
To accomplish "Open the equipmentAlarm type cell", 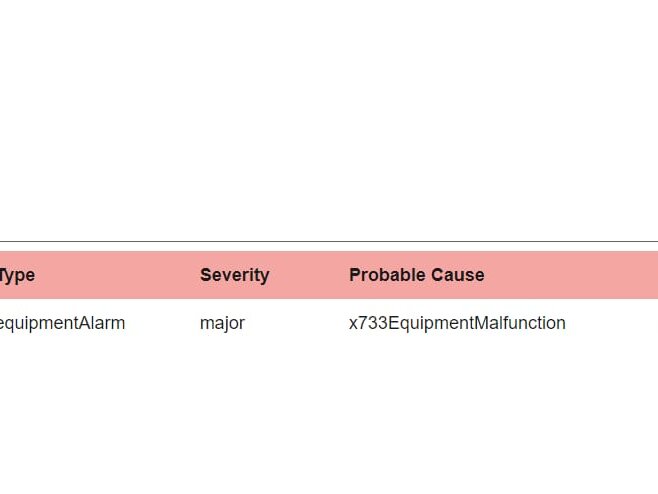I will click(62, 323).
